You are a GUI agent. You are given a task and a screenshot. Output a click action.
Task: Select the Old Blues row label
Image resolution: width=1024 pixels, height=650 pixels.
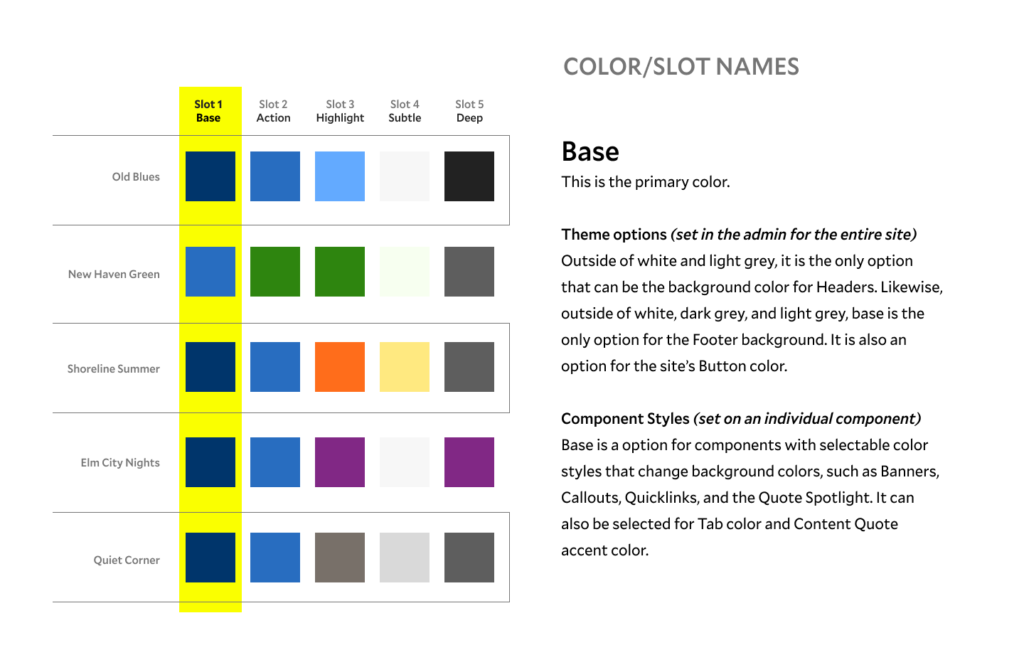coord(136,177)
